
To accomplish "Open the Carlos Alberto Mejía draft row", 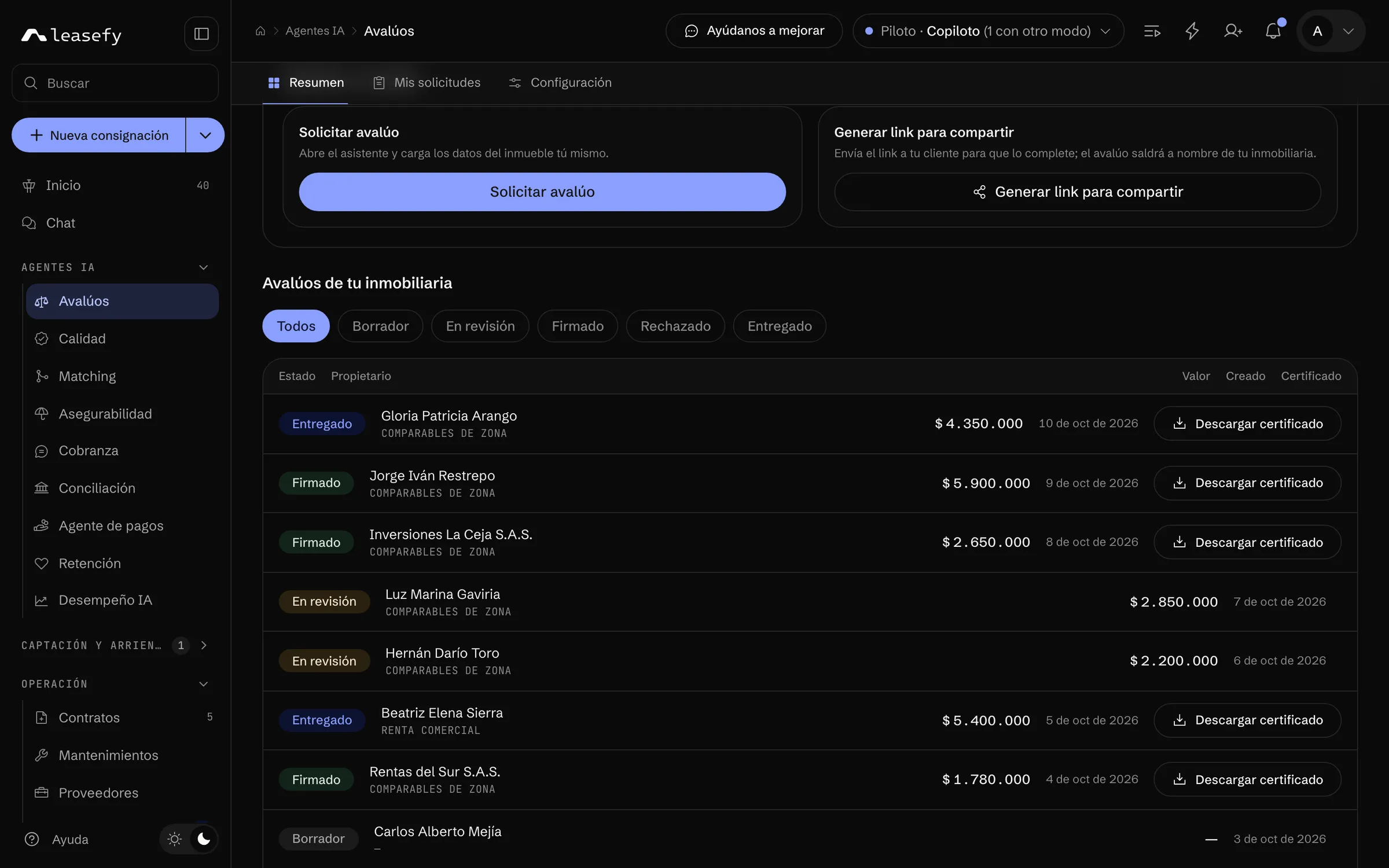I will coord(810,838).
